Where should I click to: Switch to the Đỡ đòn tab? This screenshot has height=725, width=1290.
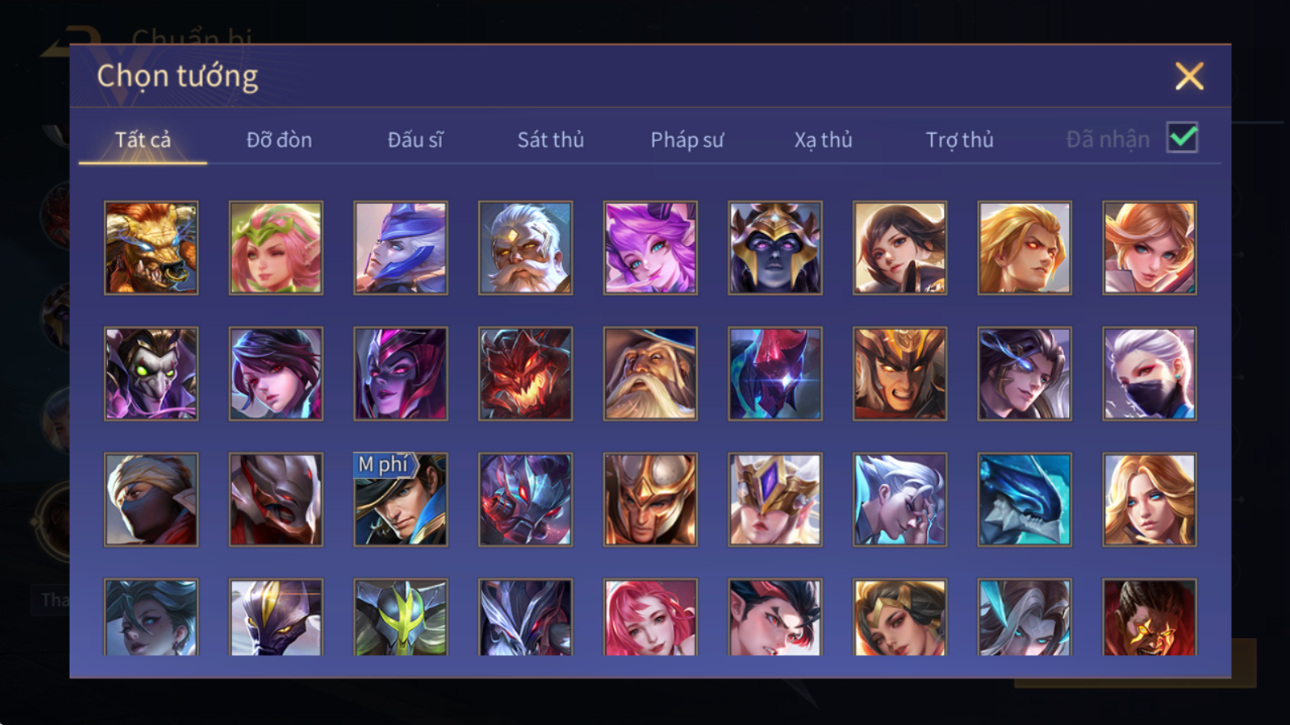(279, 140)
